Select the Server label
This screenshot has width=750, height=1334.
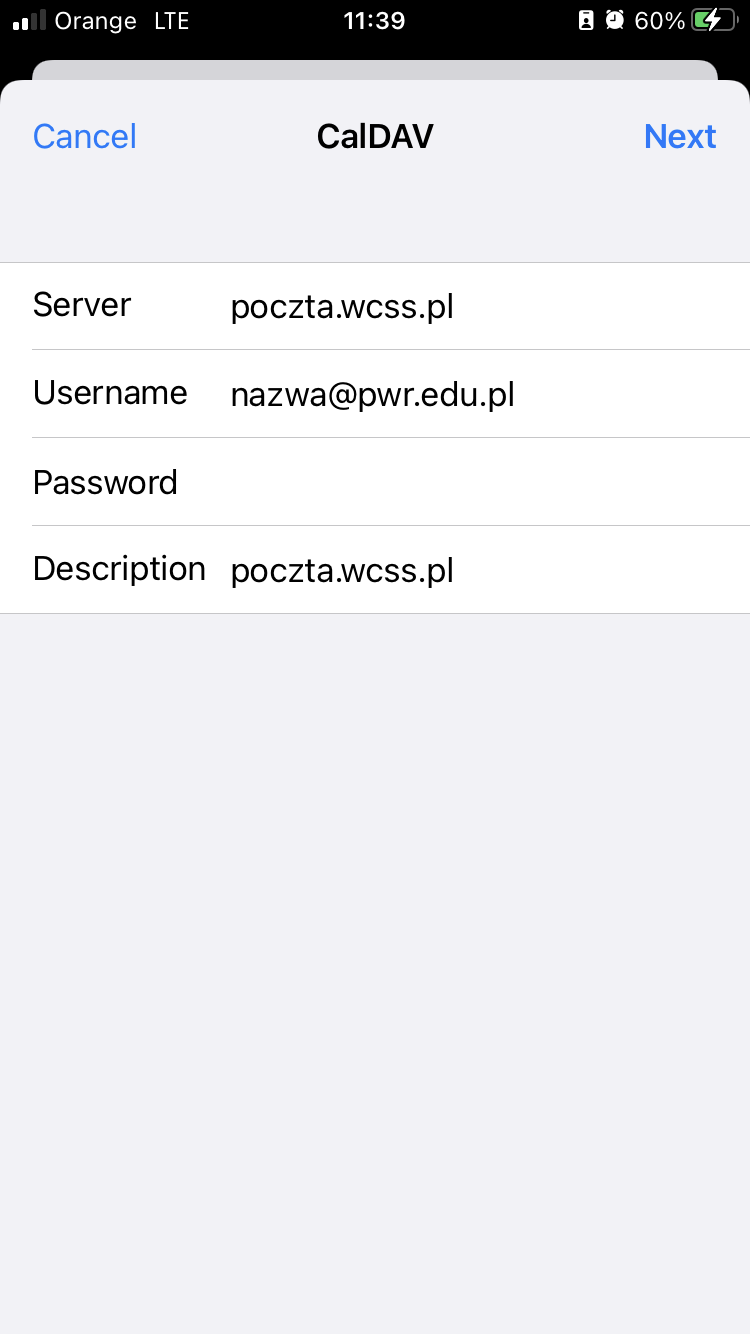82,305
